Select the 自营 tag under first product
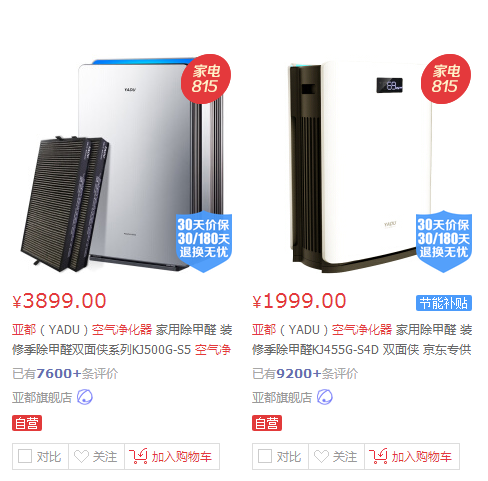This screenshot has height=481, width=488. (x=27, y=423)
